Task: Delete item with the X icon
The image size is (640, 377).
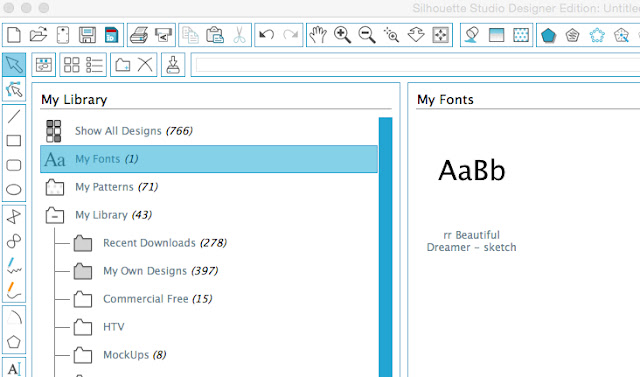Action: (145, 64)
